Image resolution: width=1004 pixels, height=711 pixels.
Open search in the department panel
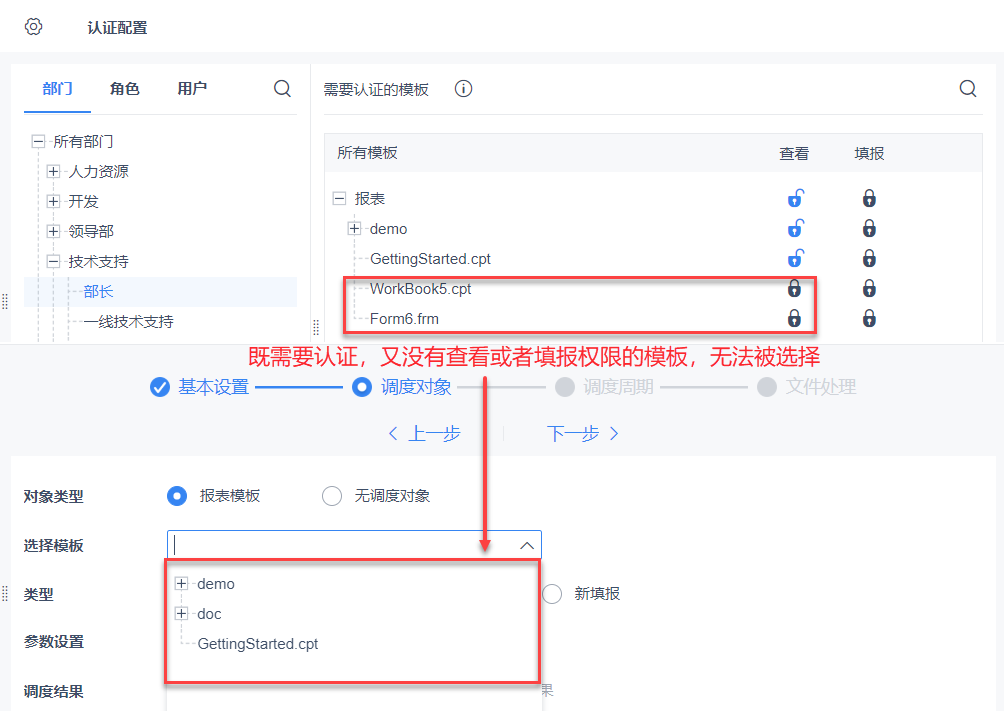(282, 88)
